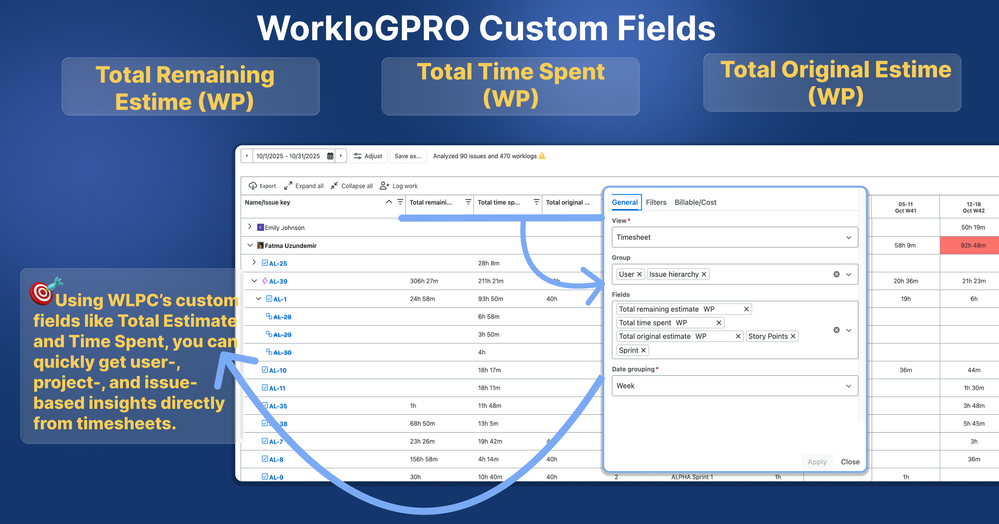Click the Apply button
This screenshot has height=524, width=999.
point(817,462)
